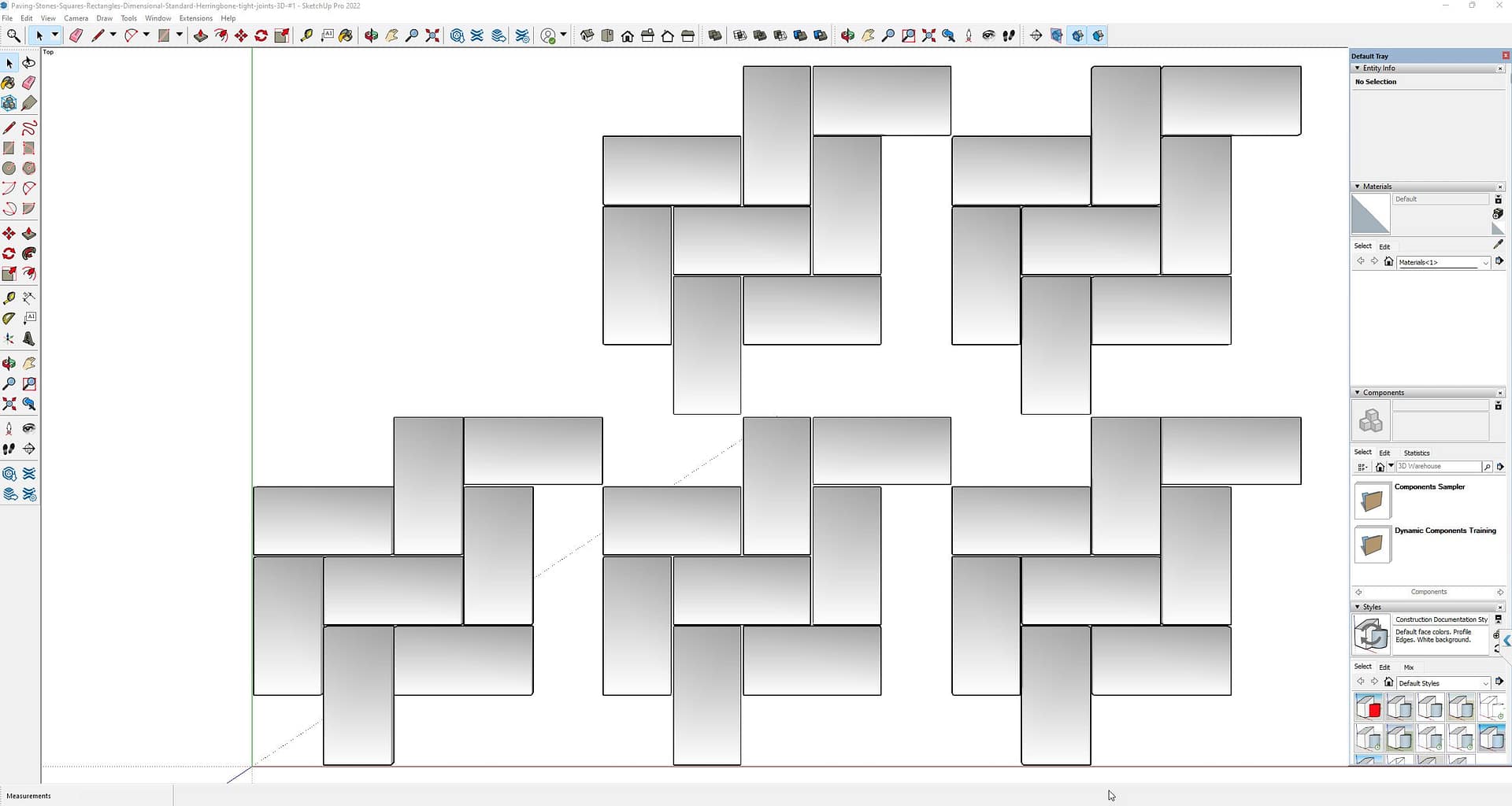Switch to the Statistics tab in Components

(1416, 453)
